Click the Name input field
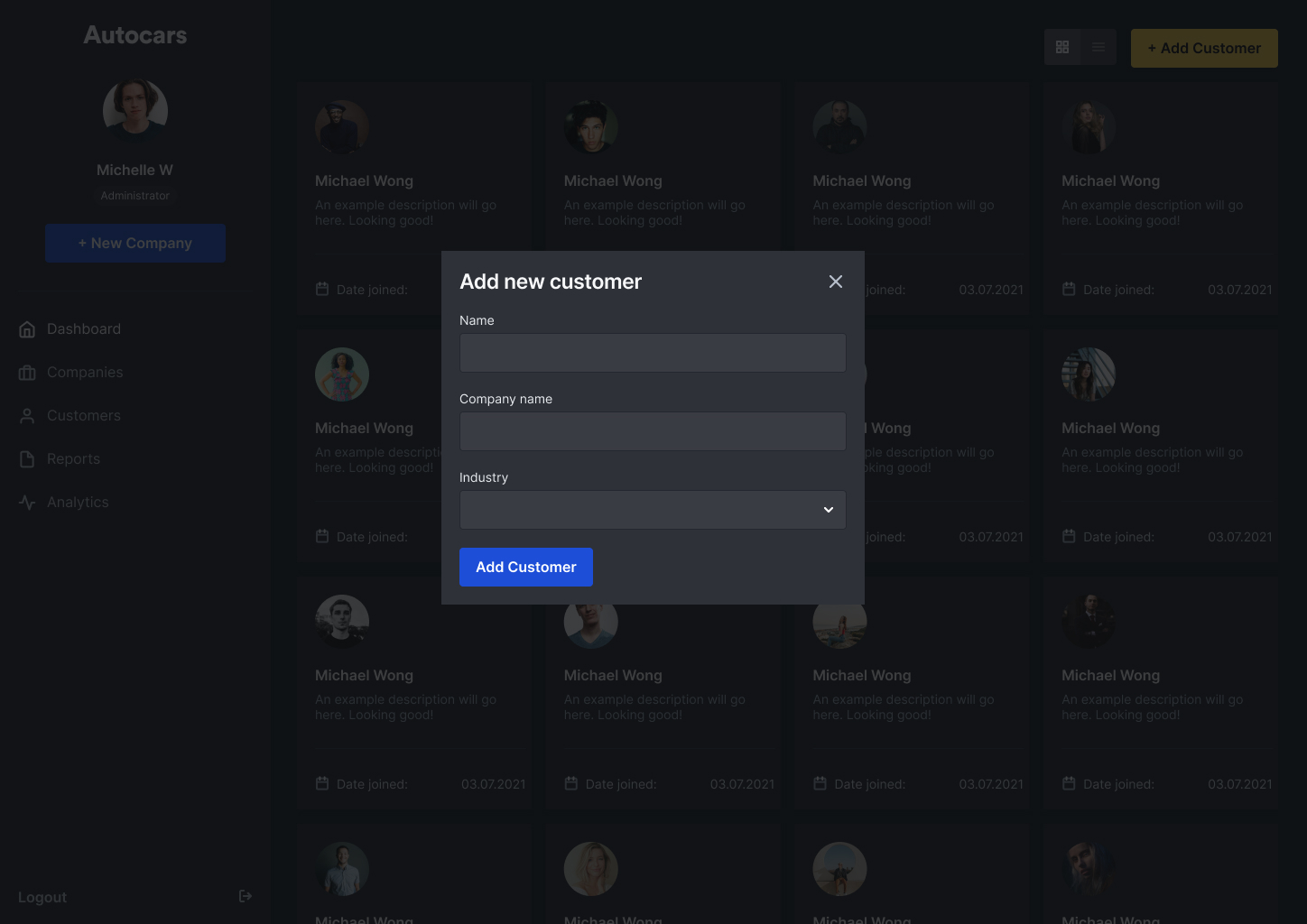Image resolution: width=1307 pixels, height=924 pixels. pos(653,353)
